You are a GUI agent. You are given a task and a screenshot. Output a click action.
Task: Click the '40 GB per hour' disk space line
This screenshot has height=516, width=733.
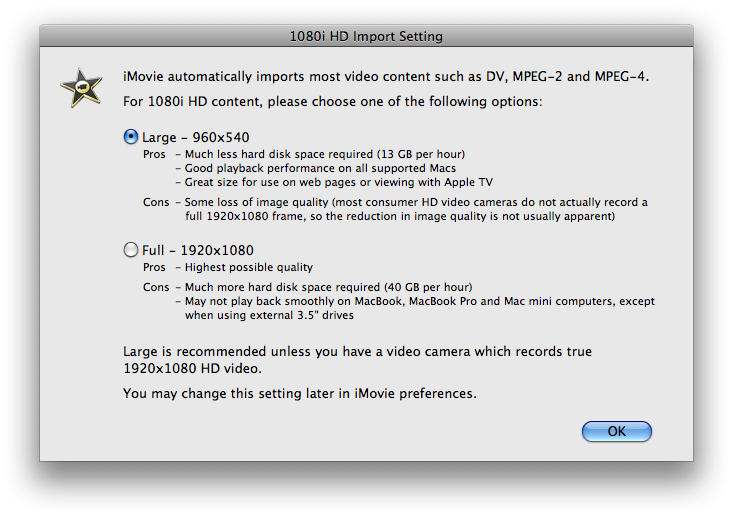[x=324, y=287]
